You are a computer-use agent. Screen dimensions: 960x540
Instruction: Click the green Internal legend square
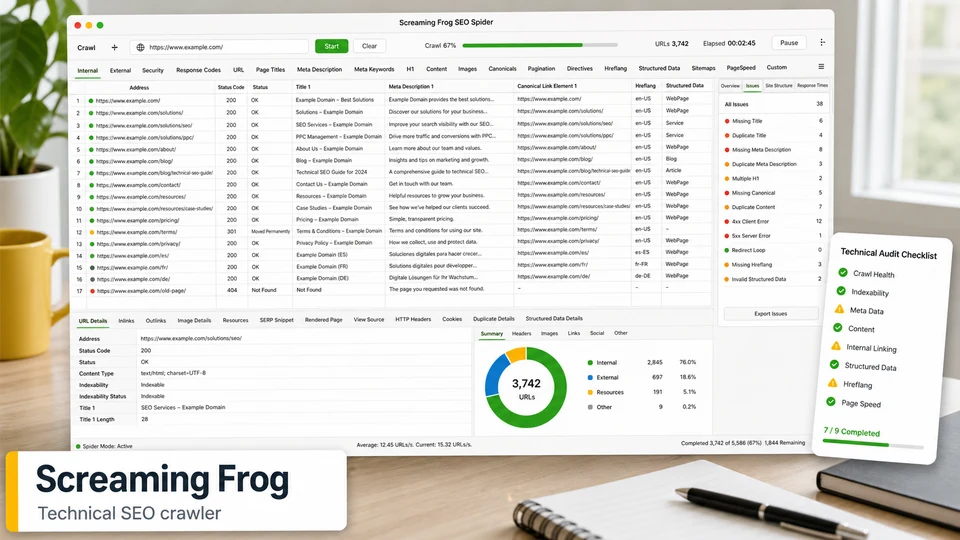[590, 362]
